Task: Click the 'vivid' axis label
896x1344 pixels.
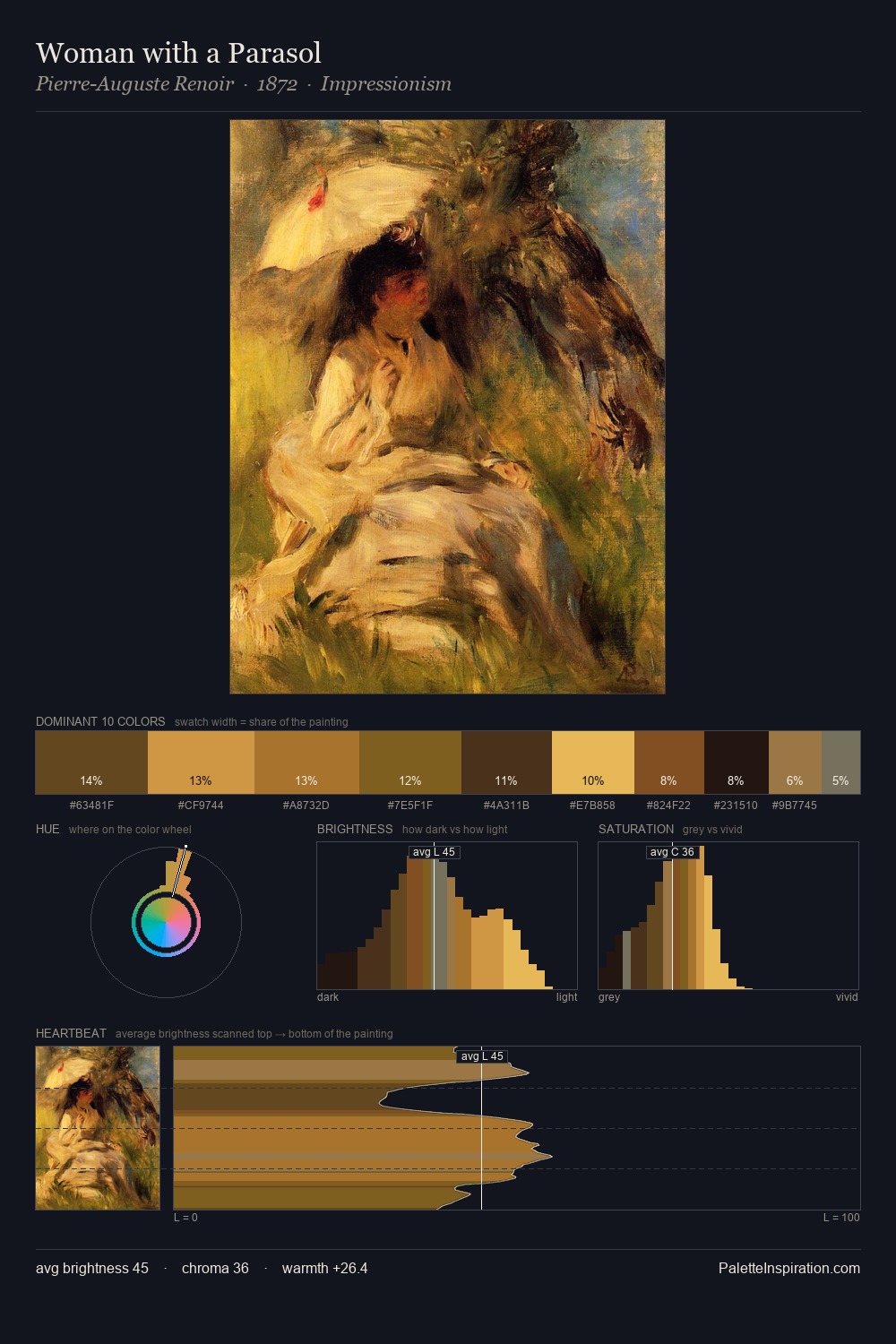Action: (847, 997)
